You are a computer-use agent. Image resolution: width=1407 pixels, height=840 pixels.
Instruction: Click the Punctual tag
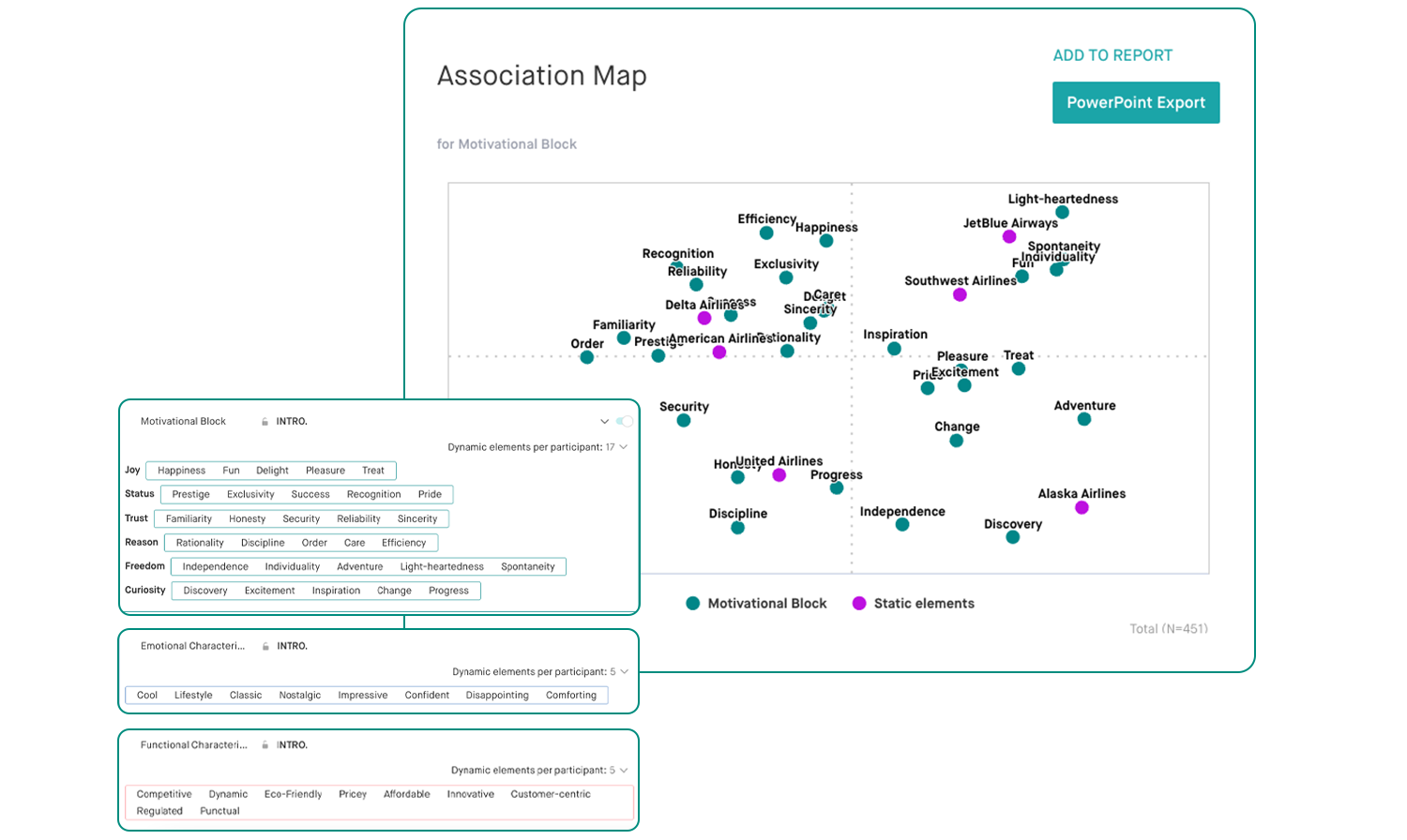(219, 811)
